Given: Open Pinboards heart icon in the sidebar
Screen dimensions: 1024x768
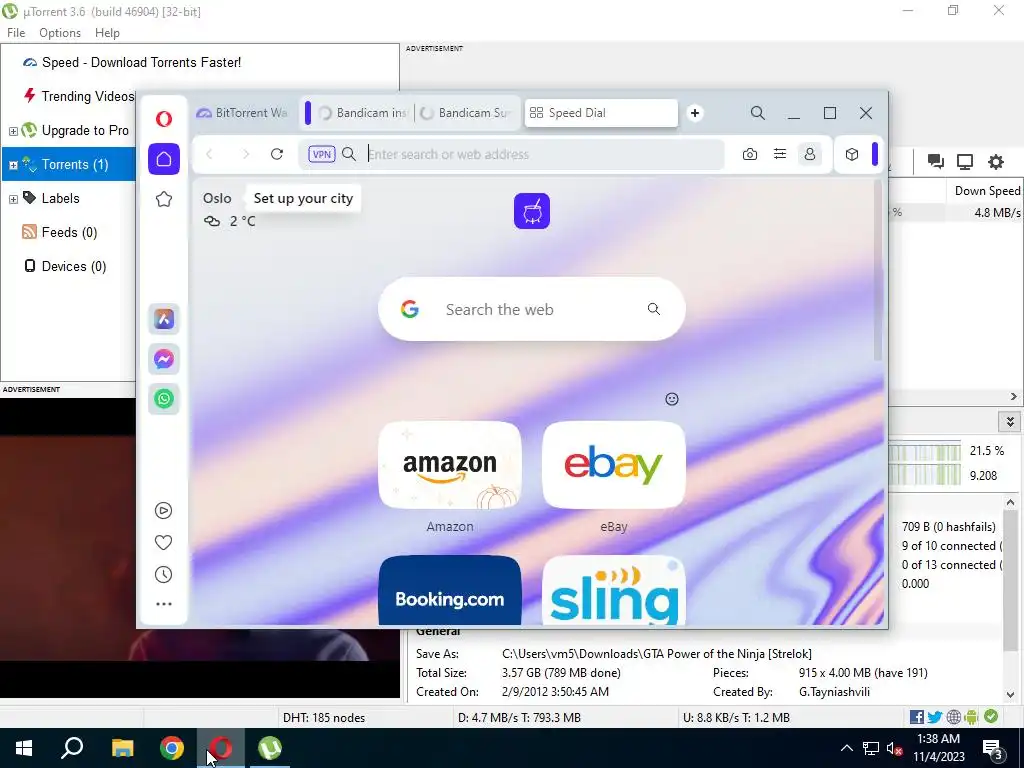Looking at the screenshot, I should 163,543.
